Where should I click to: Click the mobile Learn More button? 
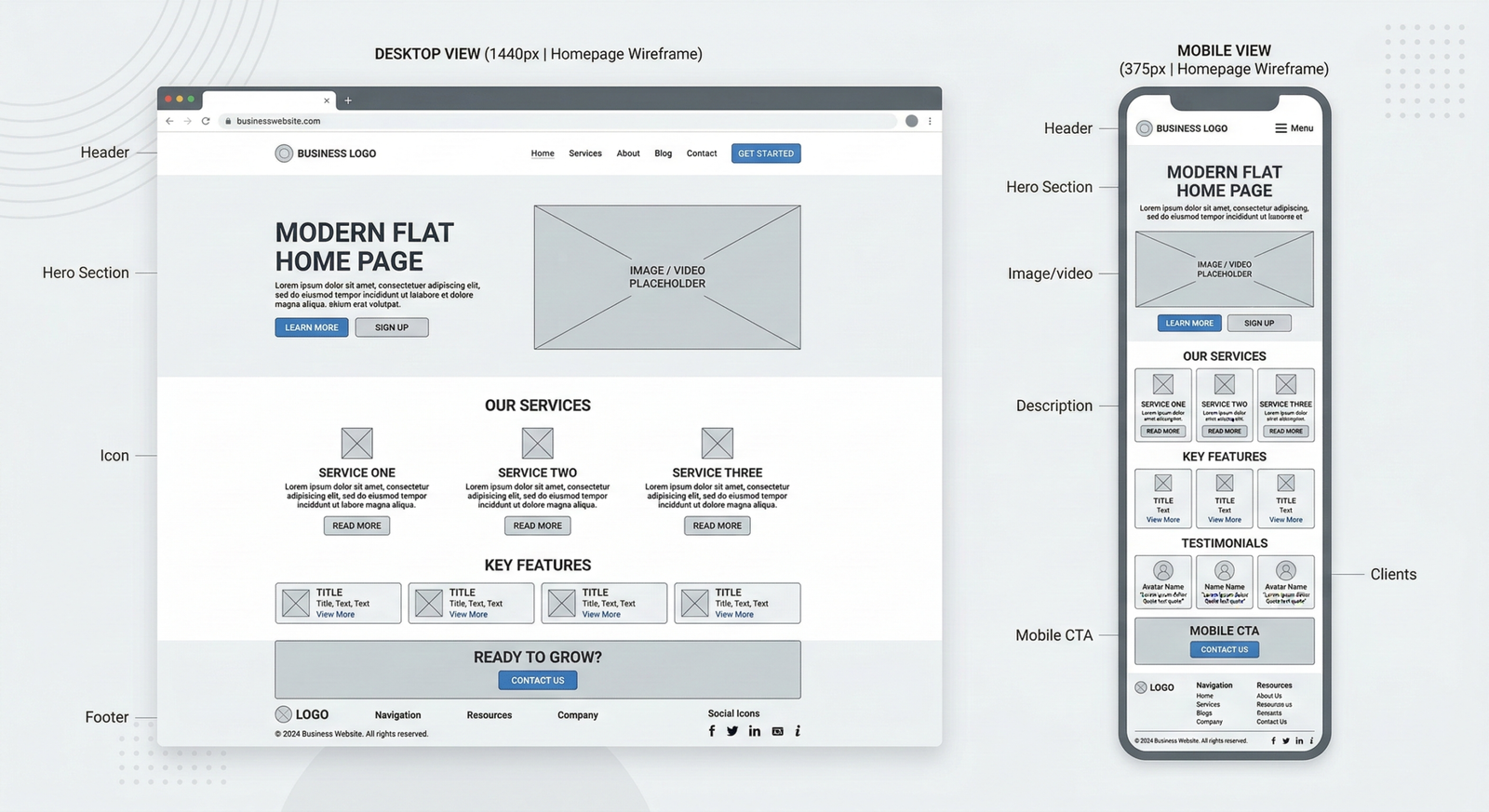tap(1189, 323)
